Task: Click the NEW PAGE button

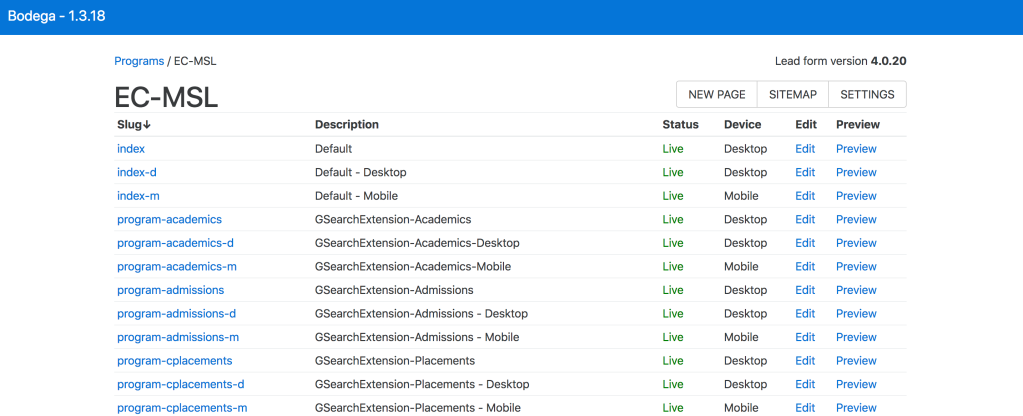Action: pyautogui.click(x=717, y=95)
